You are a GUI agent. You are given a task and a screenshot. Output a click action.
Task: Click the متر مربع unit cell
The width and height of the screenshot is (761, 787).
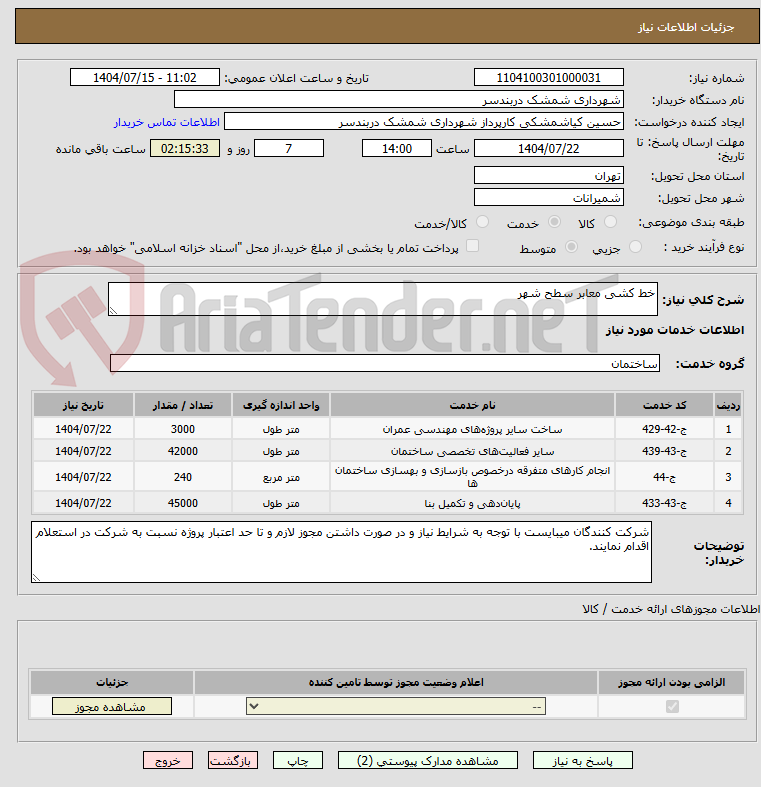[x=281, y=477]
